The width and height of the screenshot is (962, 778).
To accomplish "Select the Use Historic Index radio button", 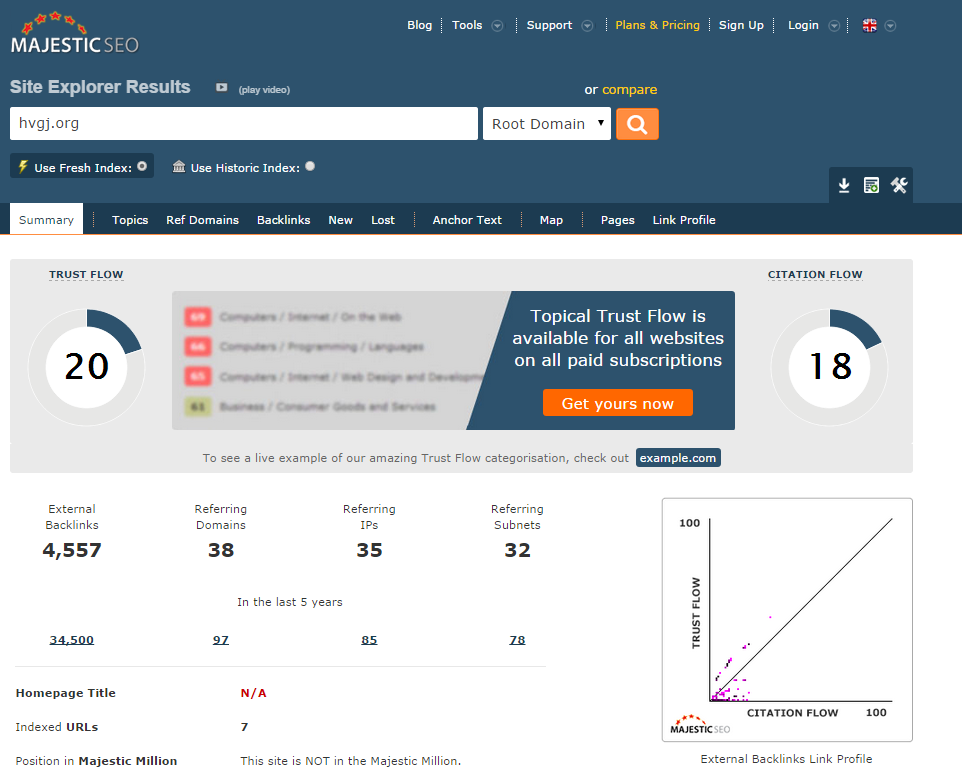I will 310,166.
